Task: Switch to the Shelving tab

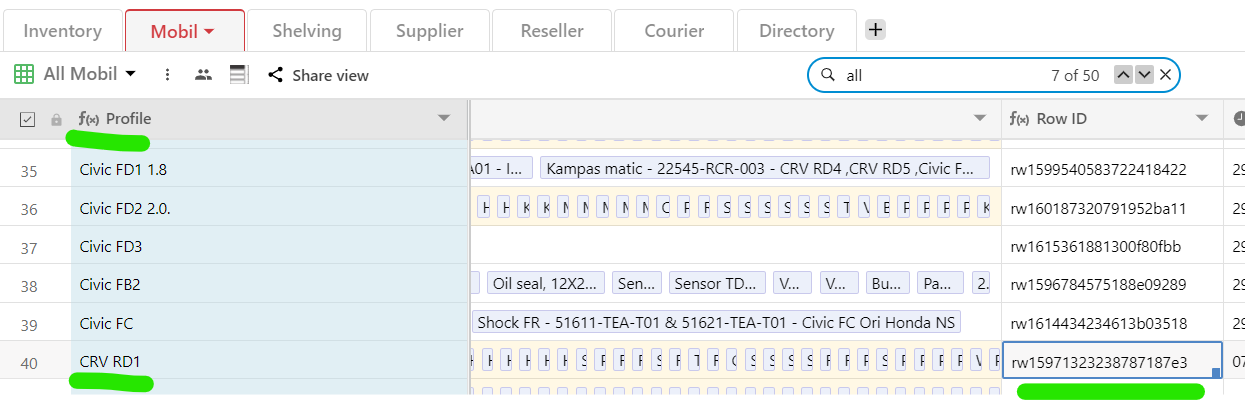Action: point(306,30)
